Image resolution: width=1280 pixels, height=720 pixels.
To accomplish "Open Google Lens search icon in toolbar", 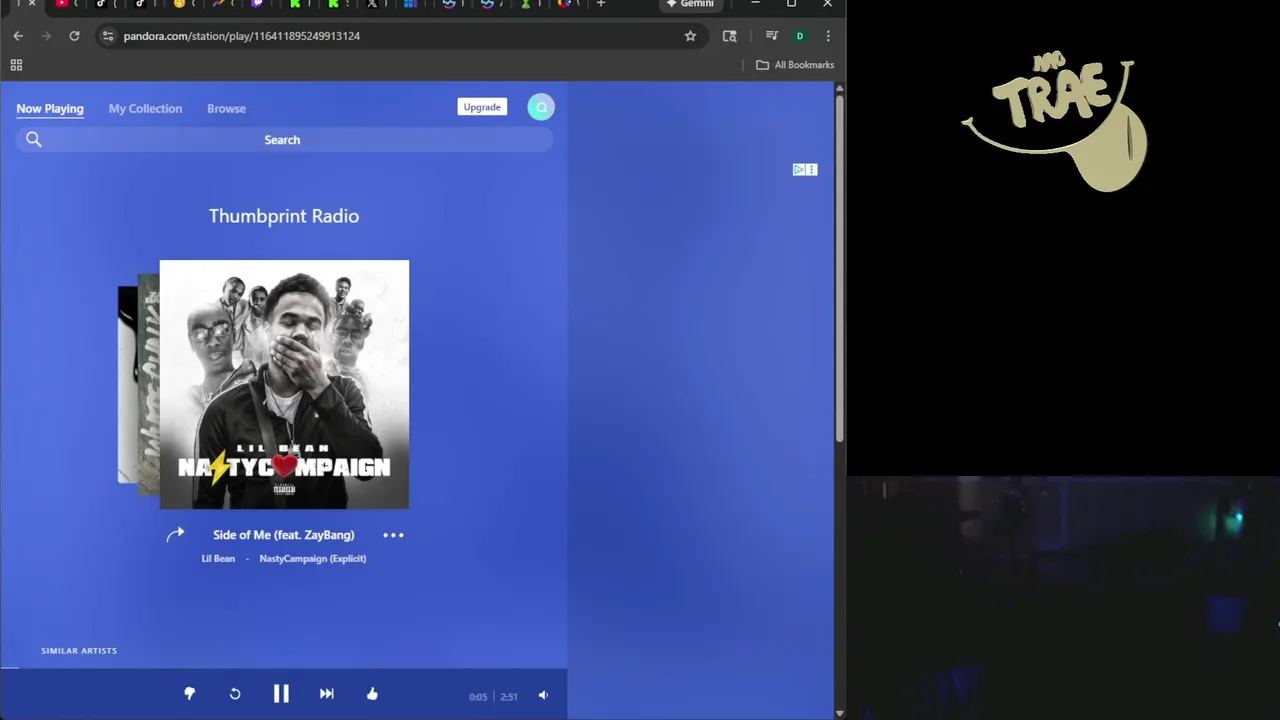I will (730, 36).
